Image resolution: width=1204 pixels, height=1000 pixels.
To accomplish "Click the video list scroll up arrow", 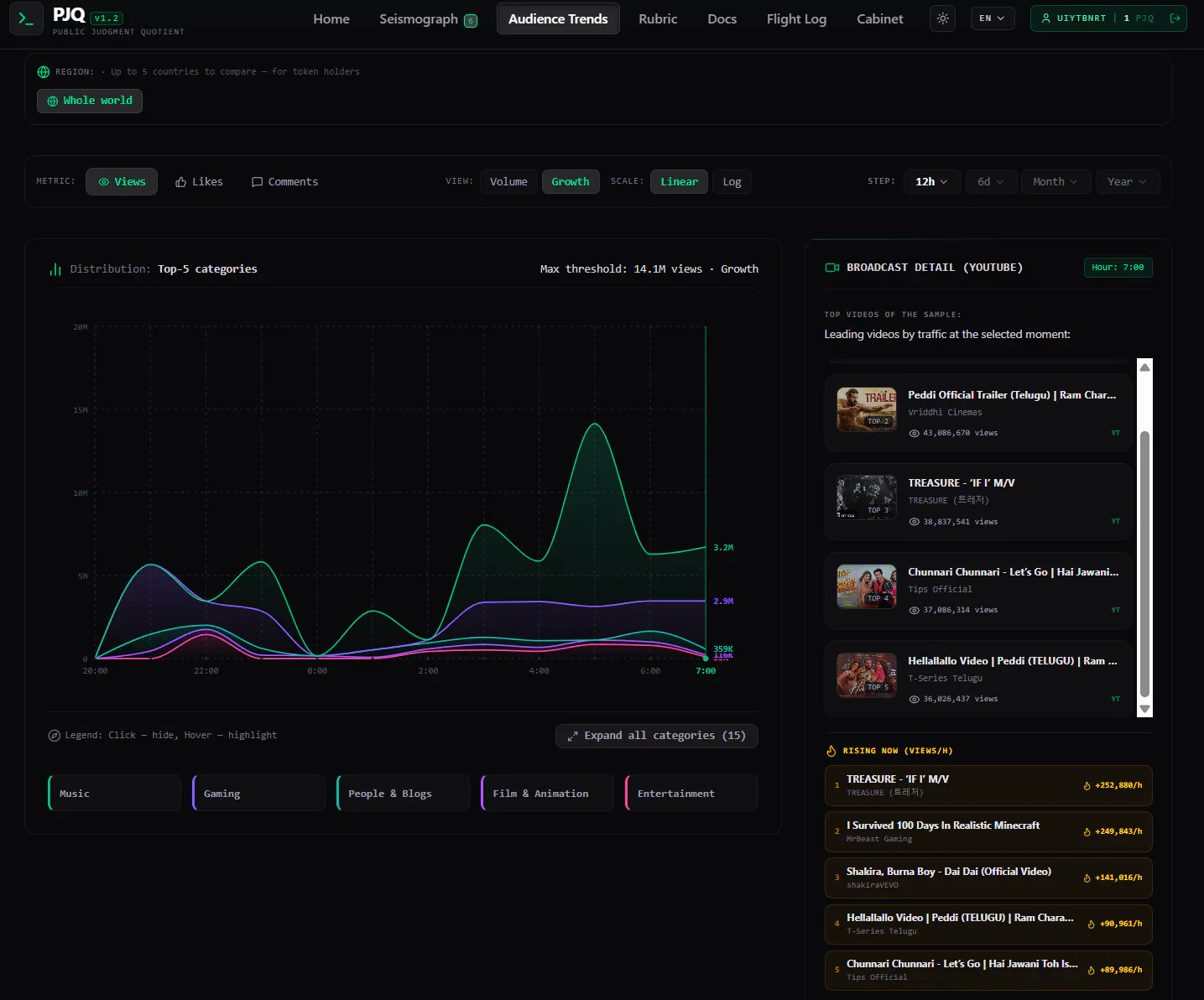I will (1144, 367).
